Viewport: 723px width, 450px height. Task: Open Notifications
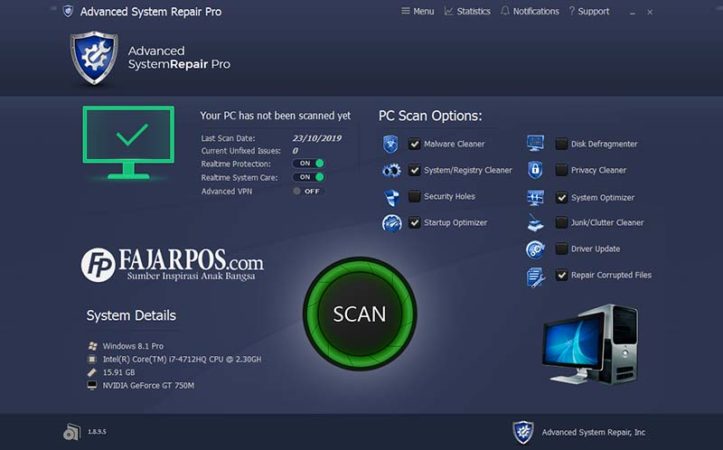click(530, 11)
